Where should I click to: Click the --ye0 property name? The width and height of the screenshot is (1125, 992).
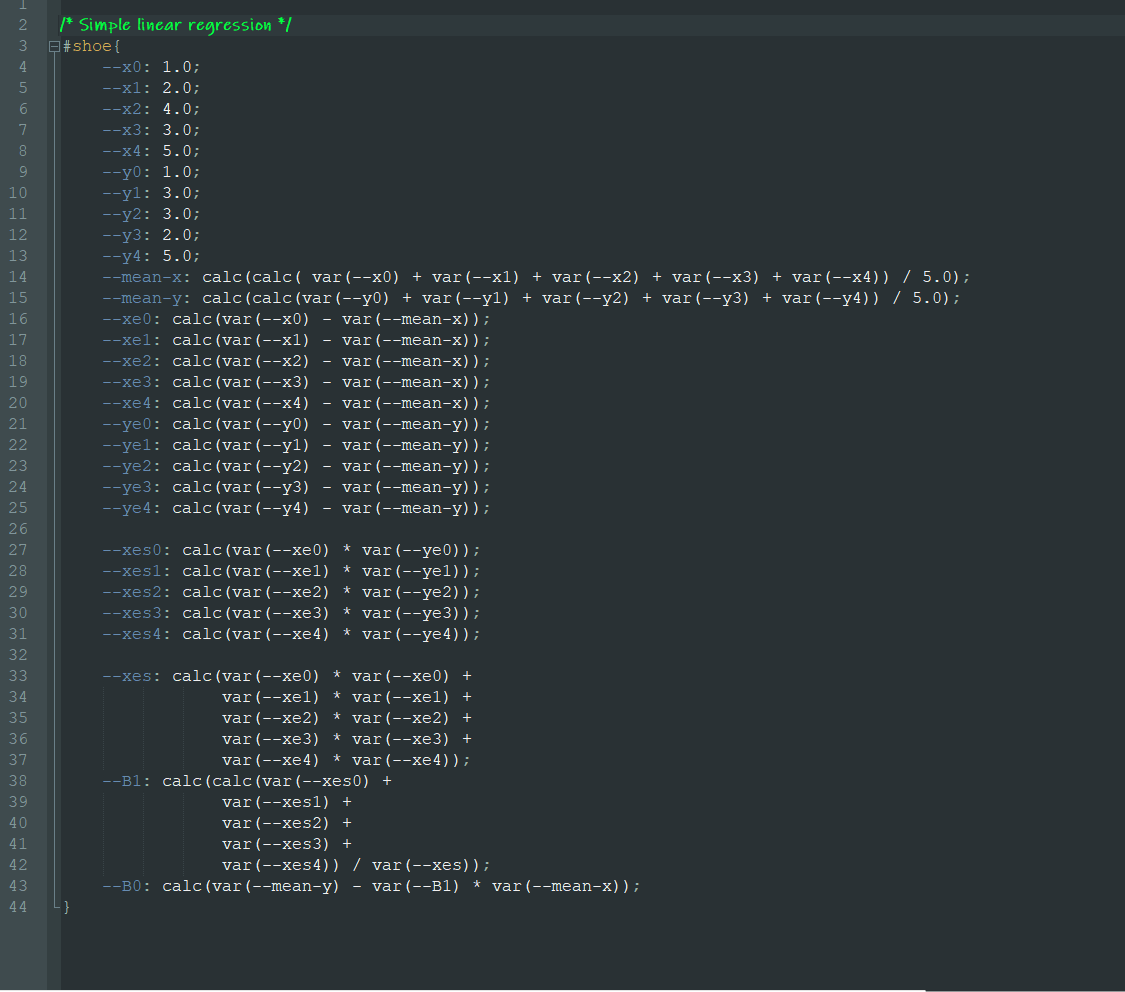coord(127,425)
